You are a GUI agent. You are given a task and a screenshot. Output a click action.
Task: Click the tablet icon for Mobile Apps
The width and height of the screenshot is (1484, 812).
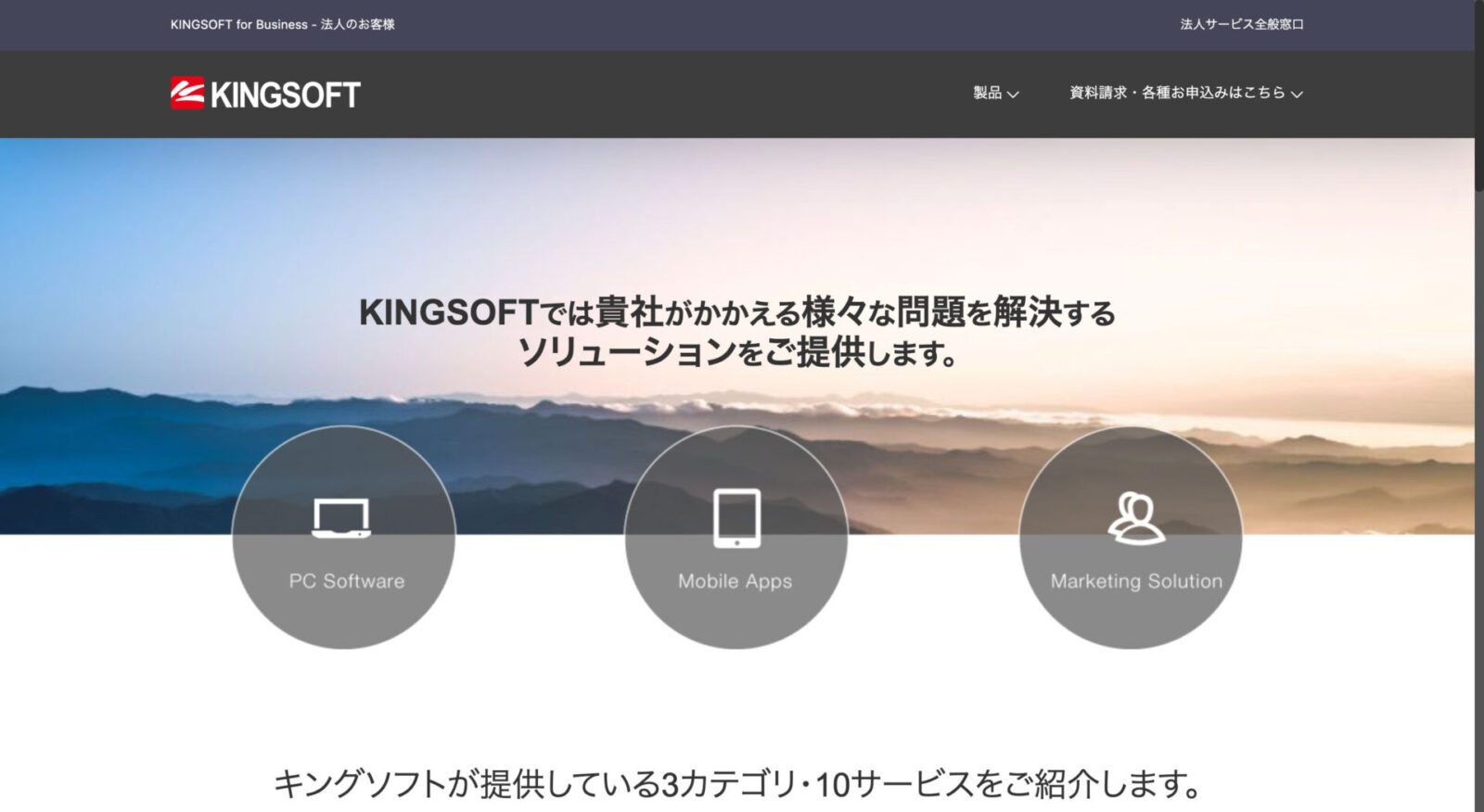[736, 517]
